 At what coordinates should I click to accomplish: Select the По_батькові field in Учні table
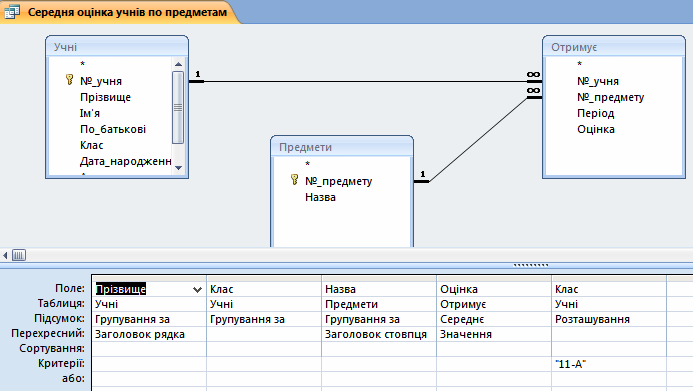pyautogui.click(x=113, y=129)
